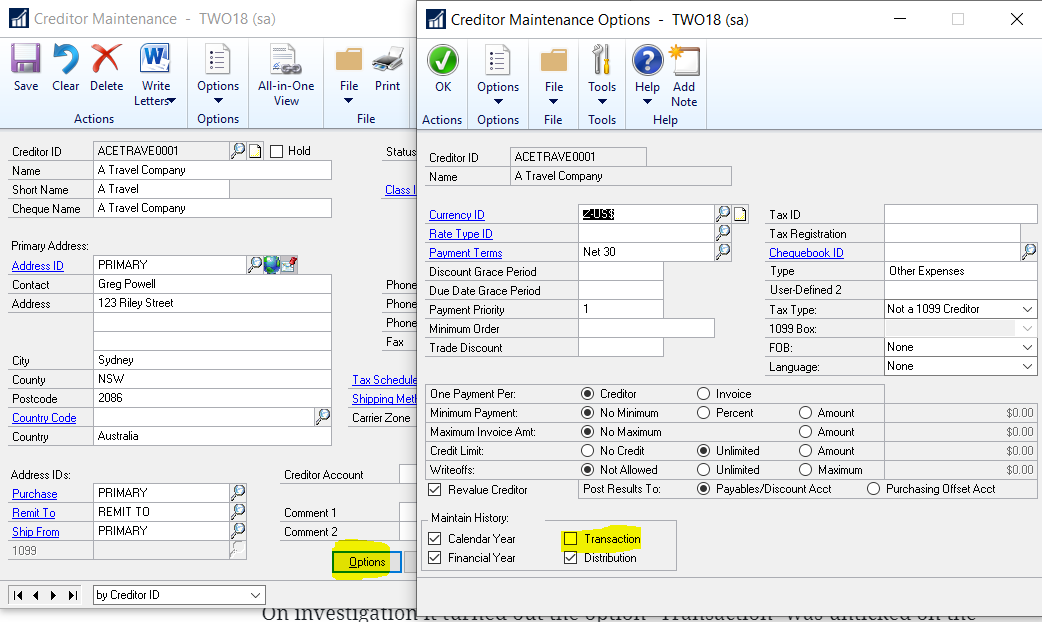Click the Payment Terms link
The height and width of the screenshot is (622, 1042).
tap(465, 252)
